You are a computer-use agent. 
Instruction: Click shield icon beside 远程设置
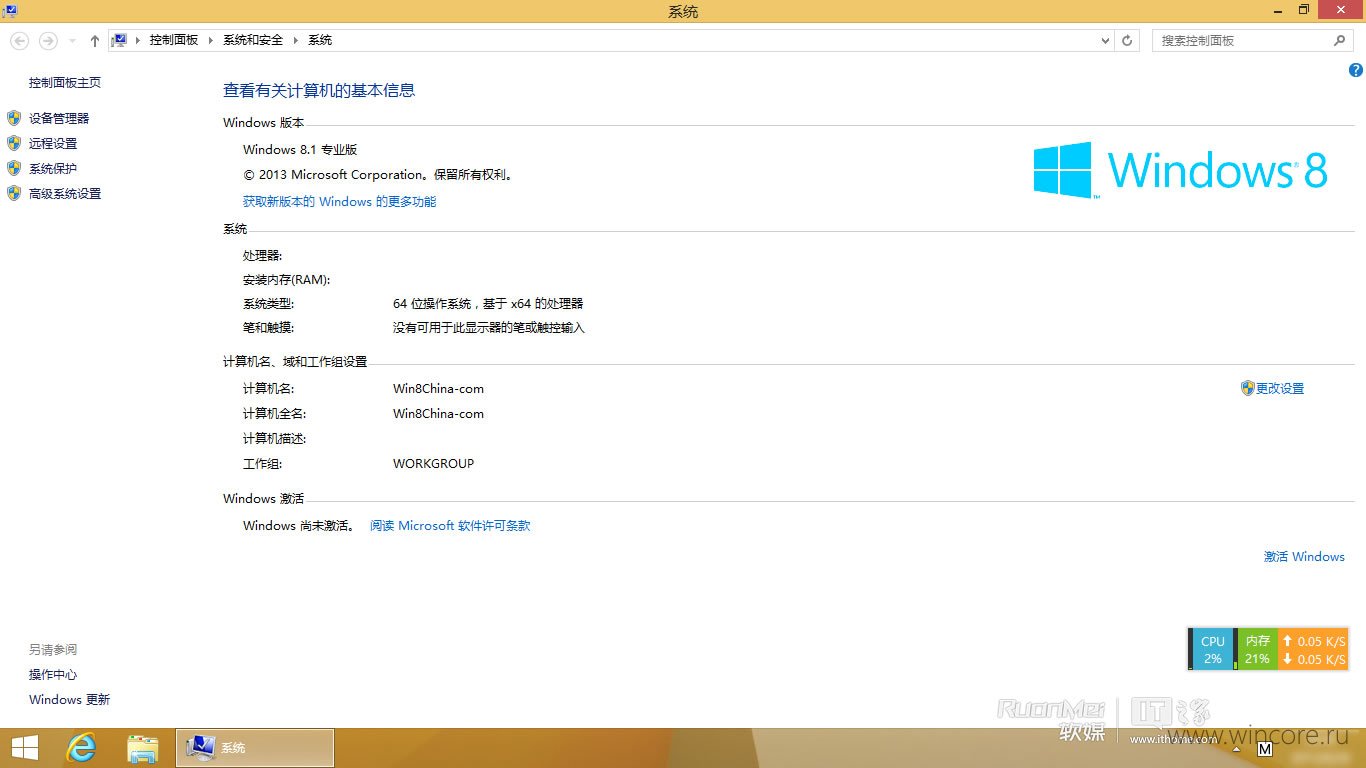14,143
